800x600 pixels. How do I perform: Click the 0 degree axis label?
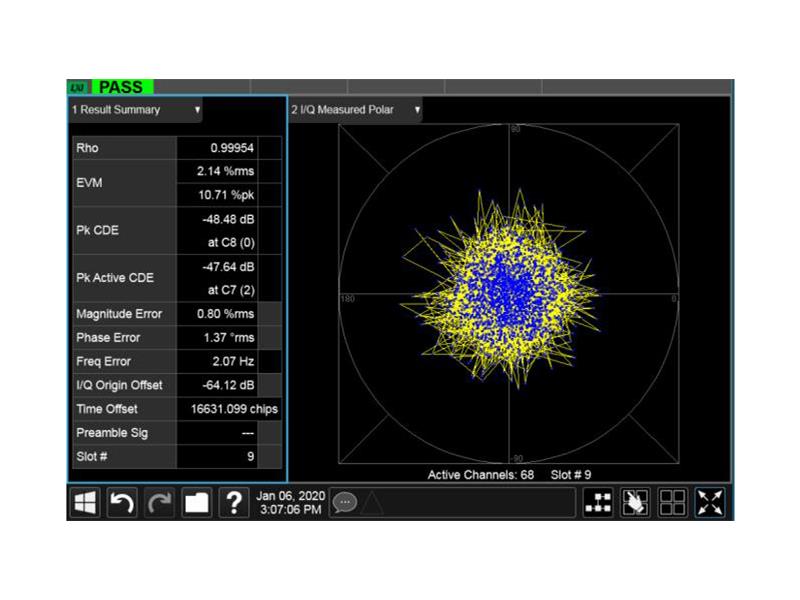point(674,298)
